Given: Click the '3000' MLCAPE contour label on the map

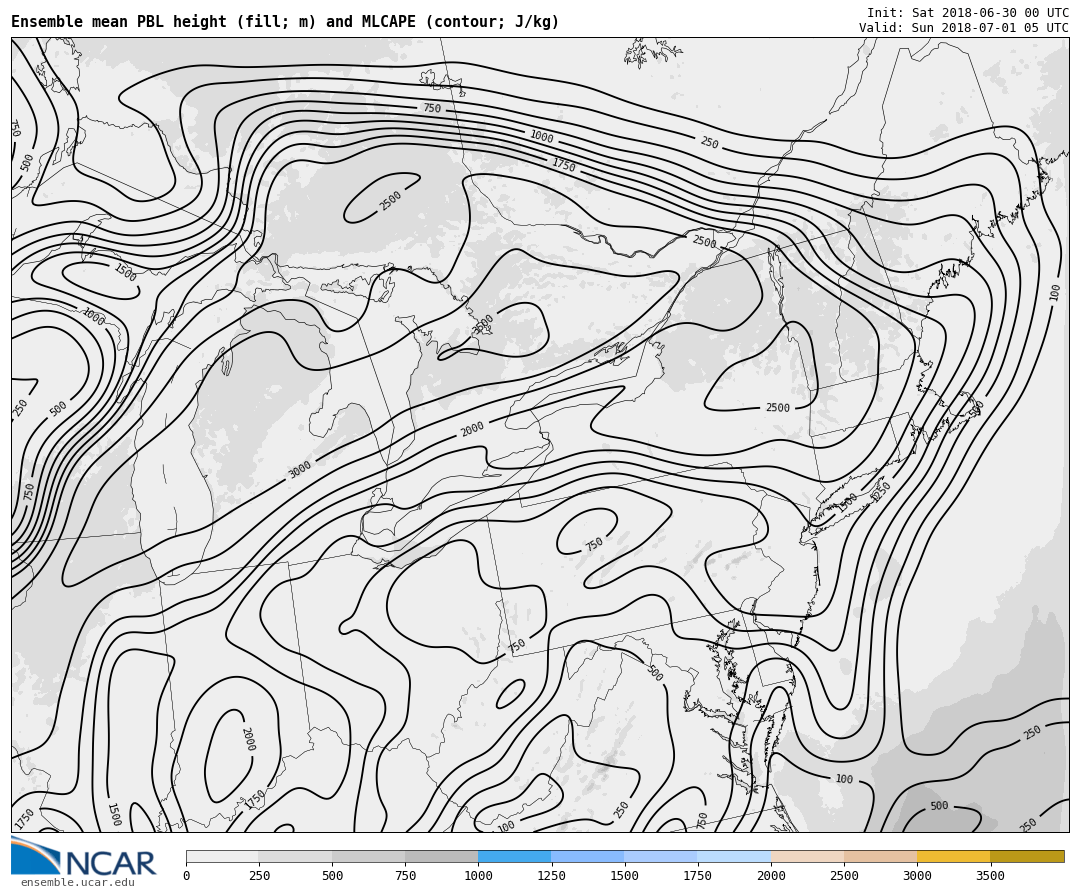Looking at the screenshot, I should 300,469.
